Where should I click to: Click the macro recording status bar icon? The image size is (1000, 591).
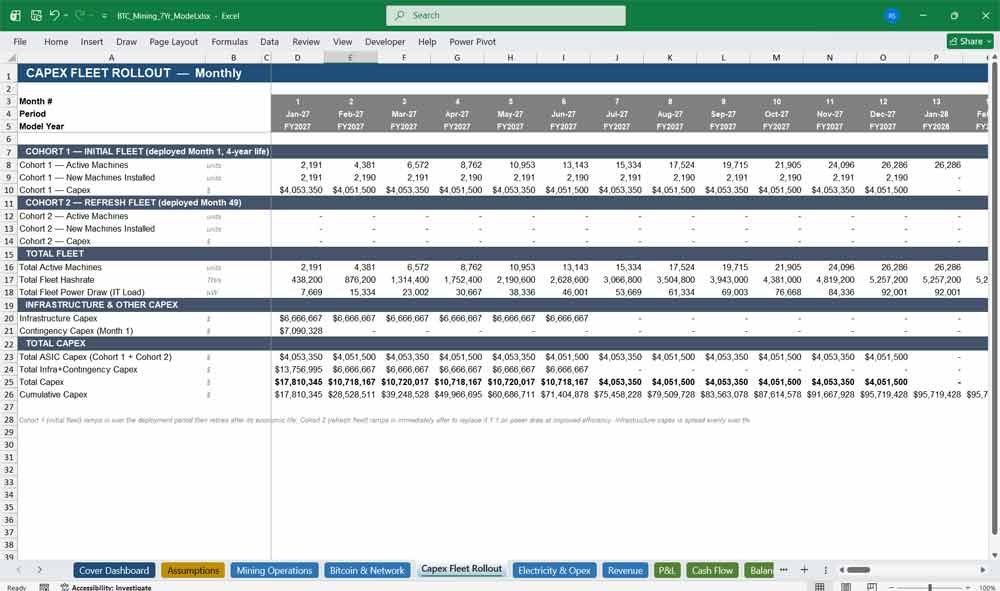tap(44, 587)
